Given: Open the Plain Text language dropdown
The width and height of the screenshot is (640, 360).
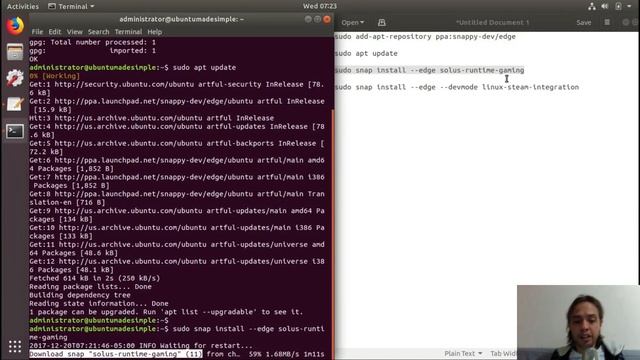Looking at the screenshot, I should [463, 353].
